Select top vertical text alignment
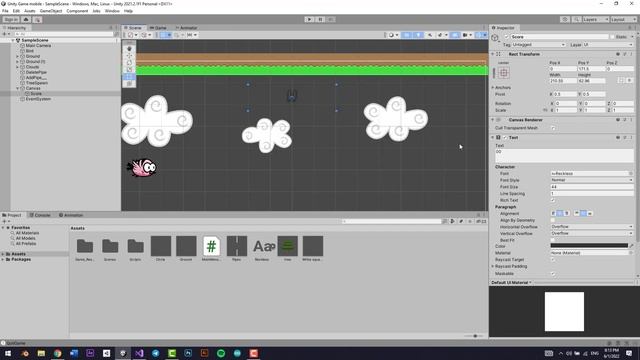The height and width of the screenshot is (360, 640). point(577,213)
